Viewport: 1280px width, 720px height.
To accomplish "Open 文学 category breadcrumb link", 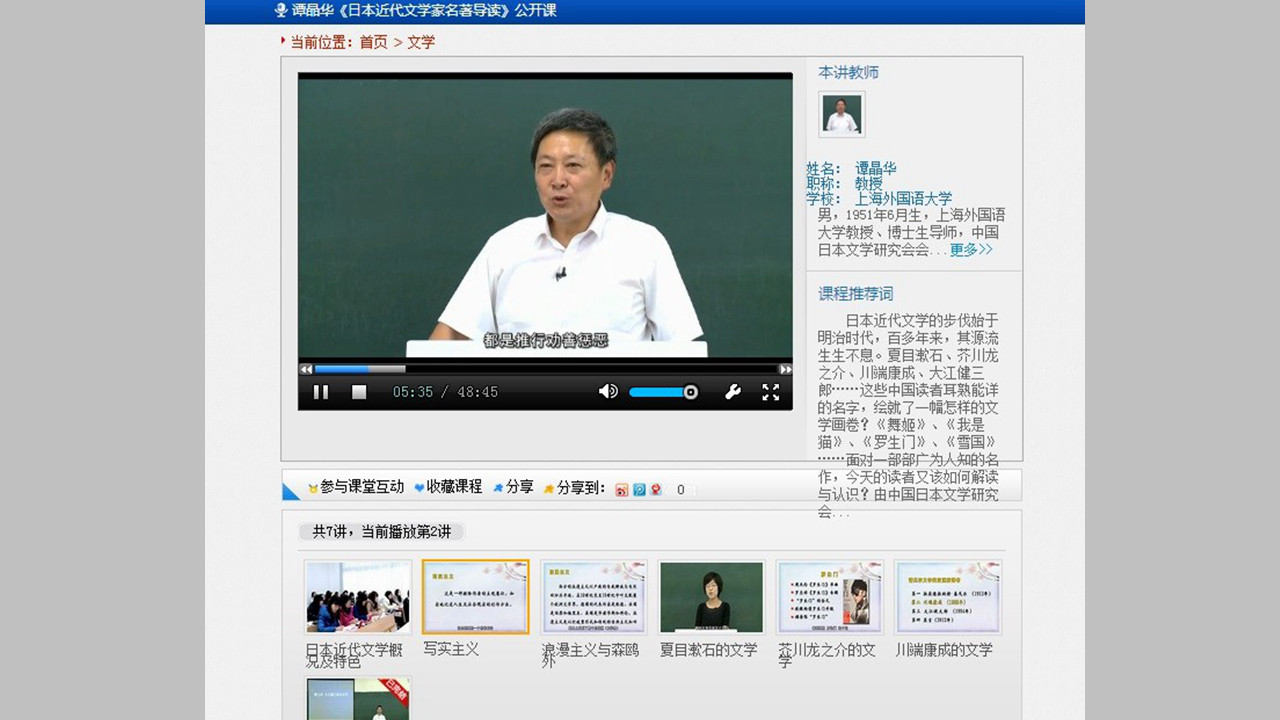I will click(421, 42).
